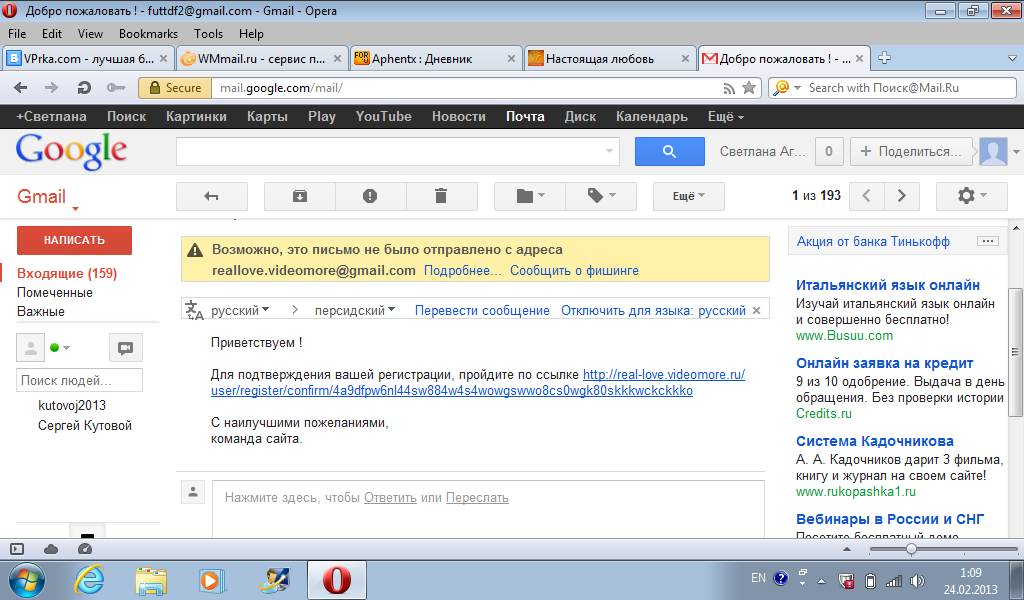Viewport: 1024px width, 600px height.
Task: Switch to the Aphentx : Дневник tab
Action: [x=436, y=59]
